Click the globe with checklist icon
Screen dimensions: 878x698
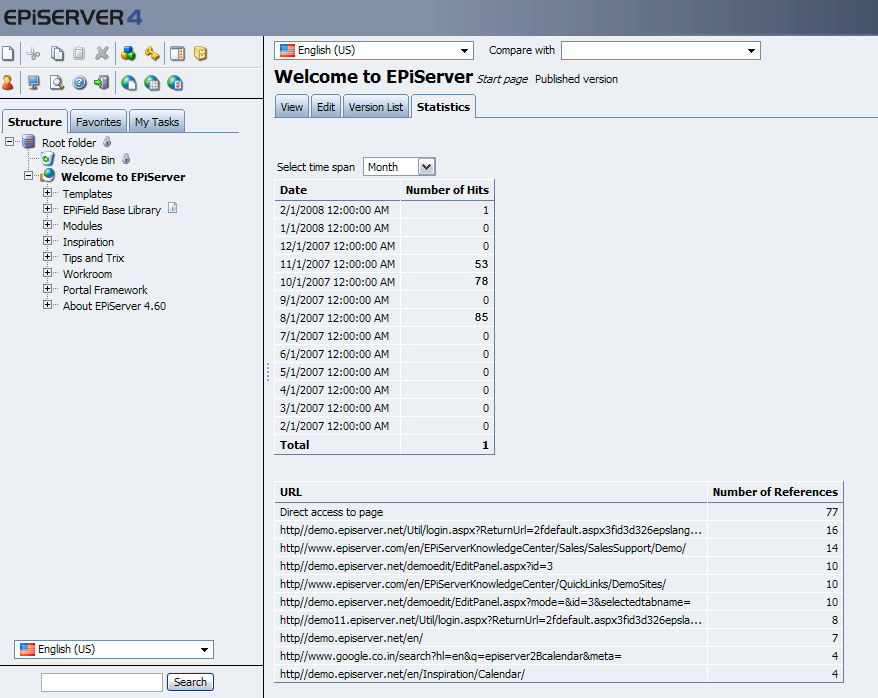coord(176,83)
